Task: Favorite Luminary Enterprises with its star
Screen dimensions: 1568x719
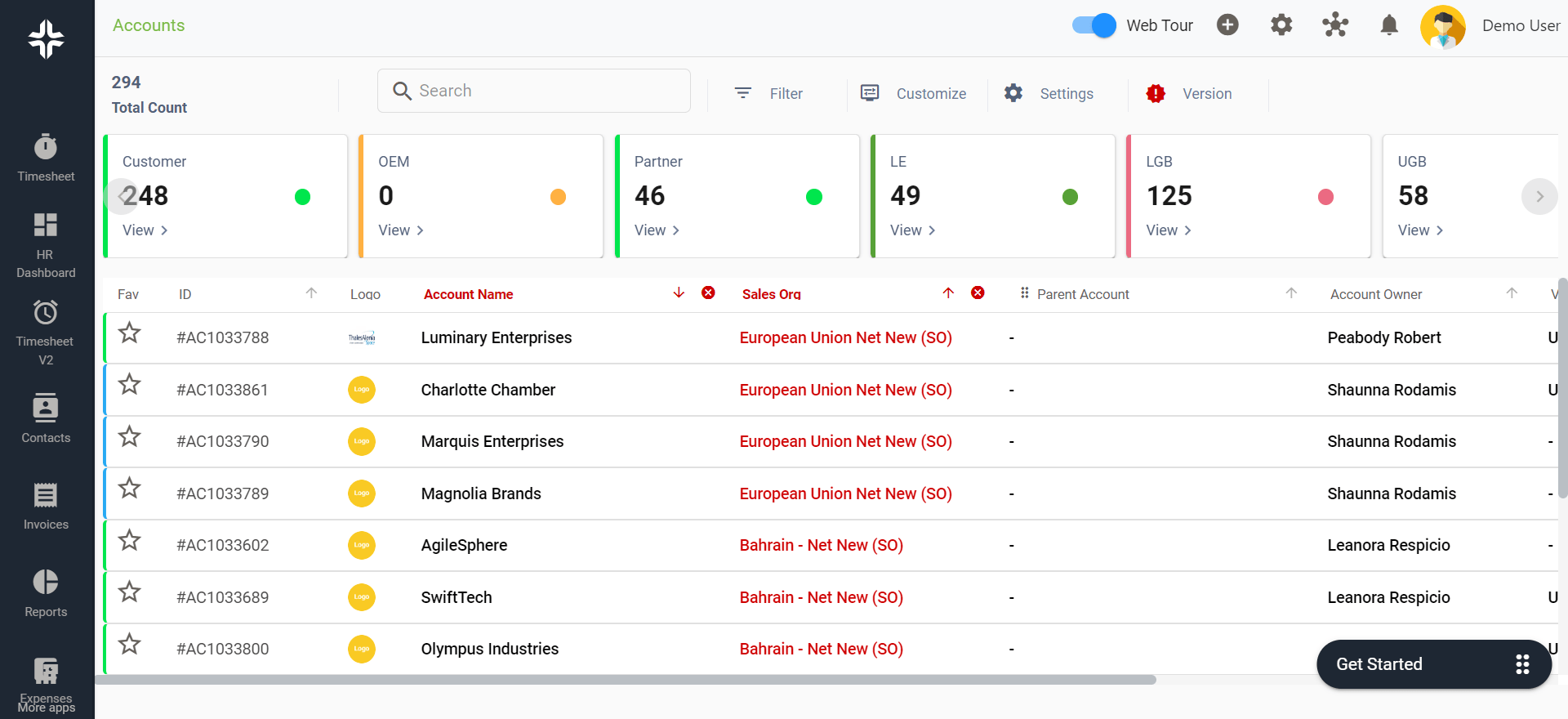Action: (130, 333)
